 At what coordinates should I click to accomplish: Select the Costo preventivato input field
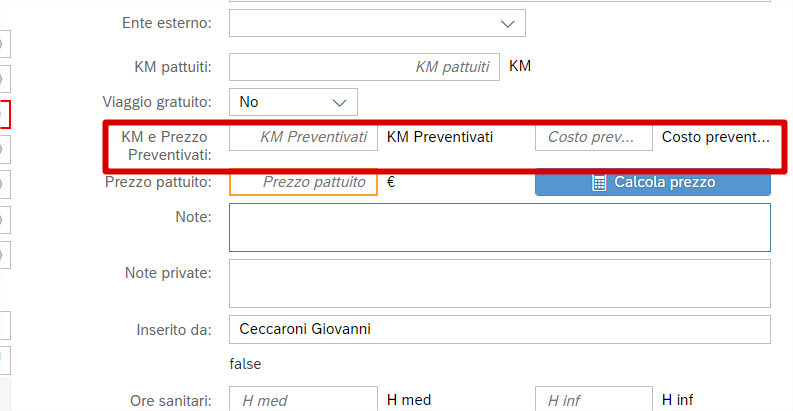593,137
